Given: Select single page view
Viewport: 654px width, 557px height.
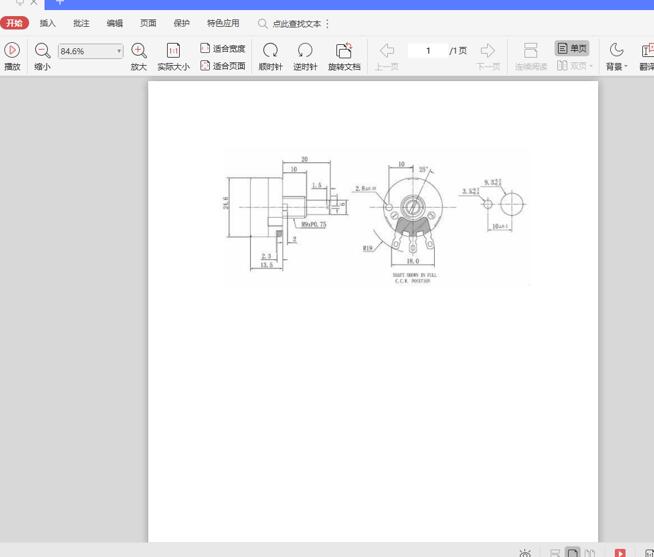Looking at the screenshot, I should click(572, 48).
